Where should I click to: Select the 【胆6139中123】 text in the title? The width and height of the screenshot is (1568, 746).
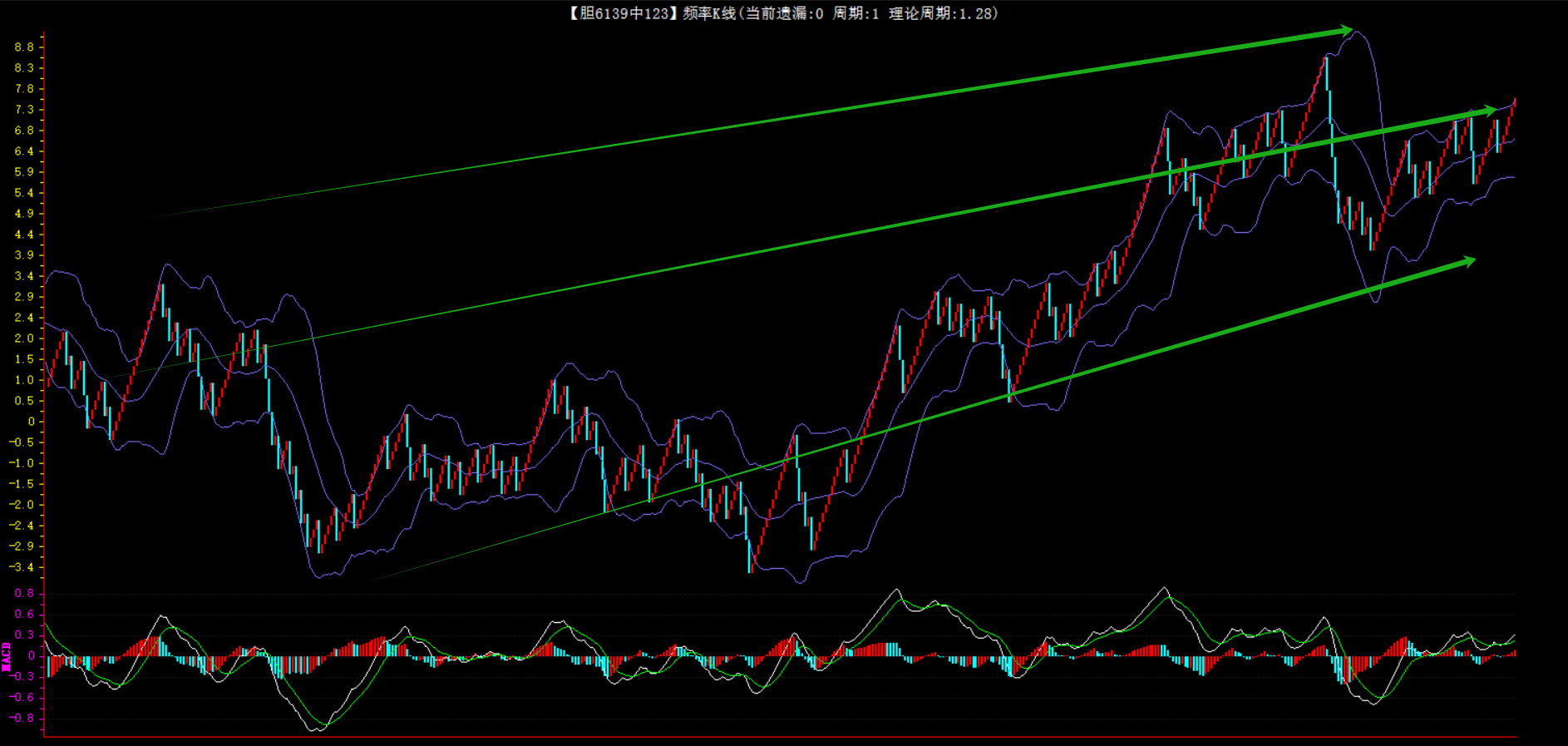point(619,13)
